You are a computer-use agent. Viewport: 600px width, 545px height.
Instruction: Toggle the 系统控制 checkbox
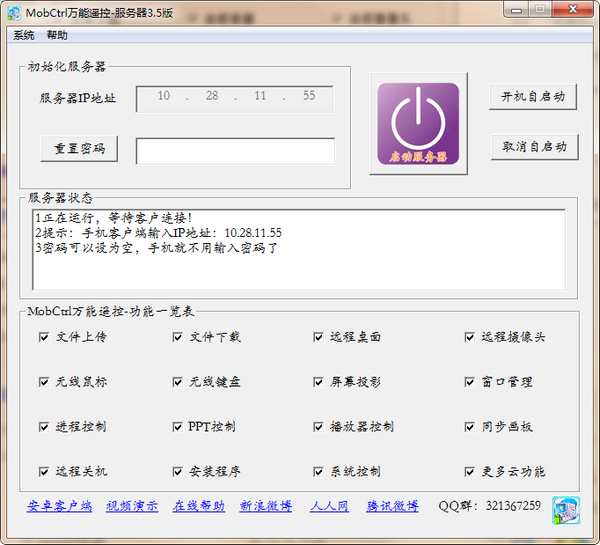(x=318, y=472)
